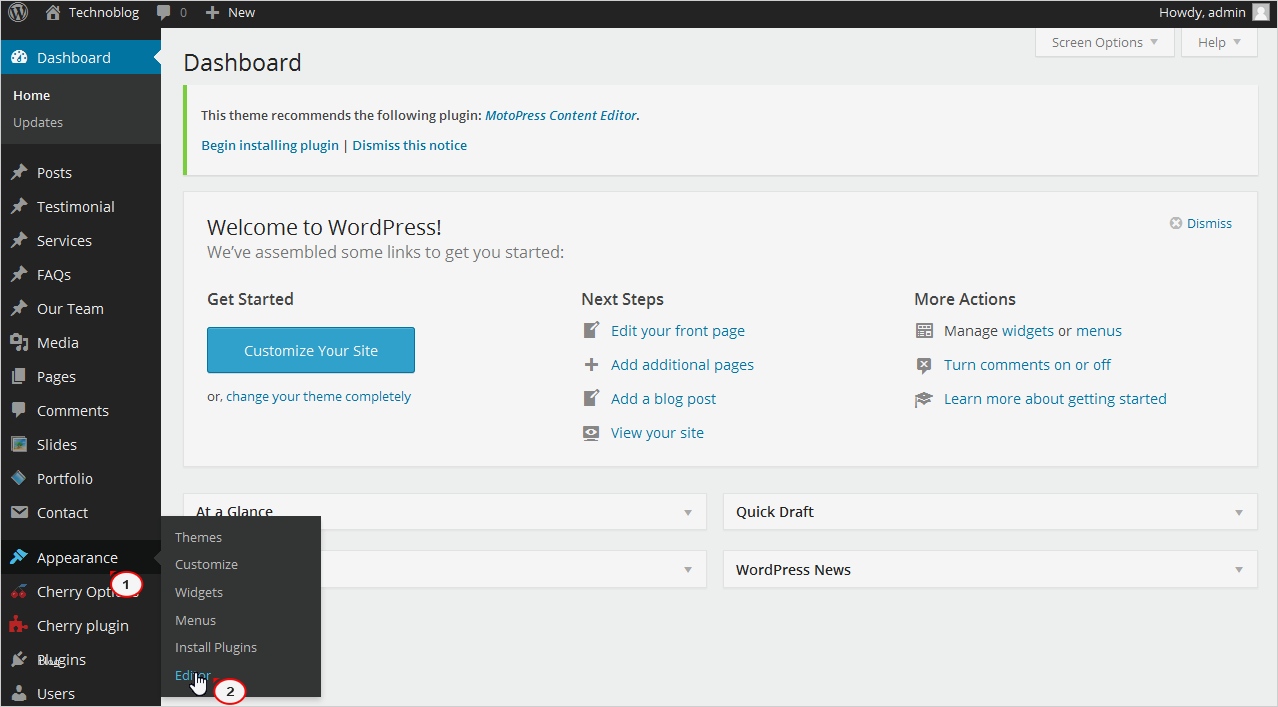The image size is (1278, 707).
Task: Click the Contact envelope icon
Action: point(19,513)
